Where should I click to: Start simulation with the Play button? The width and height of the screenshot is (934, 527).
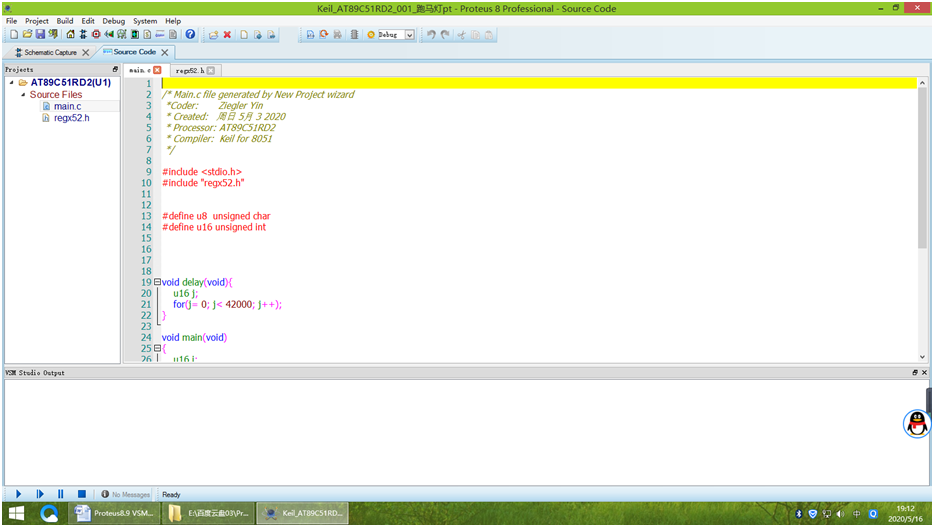[x=18, y=494]
